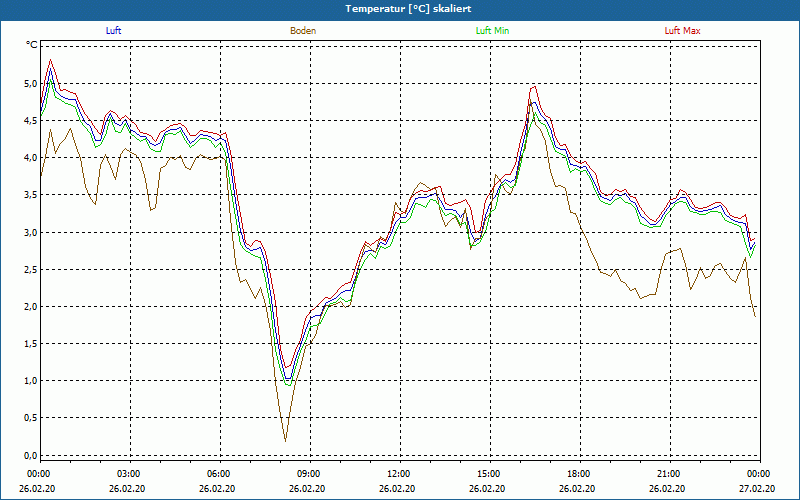Click the red 'Luft Max' legend label
Screen dimensions: 800x500
(682, 31)
